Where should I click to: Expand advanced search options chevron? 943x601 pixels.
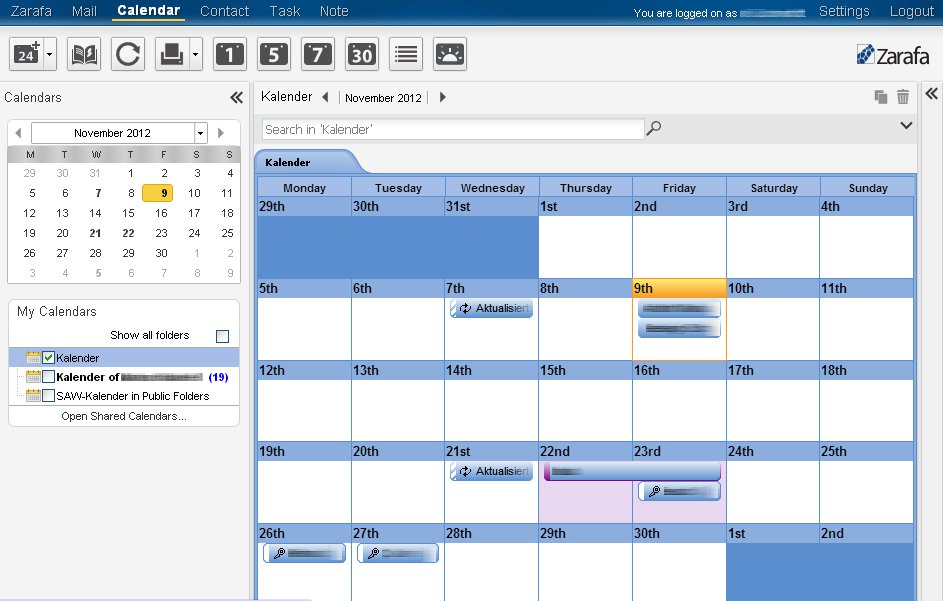click(x=906, y=126)
